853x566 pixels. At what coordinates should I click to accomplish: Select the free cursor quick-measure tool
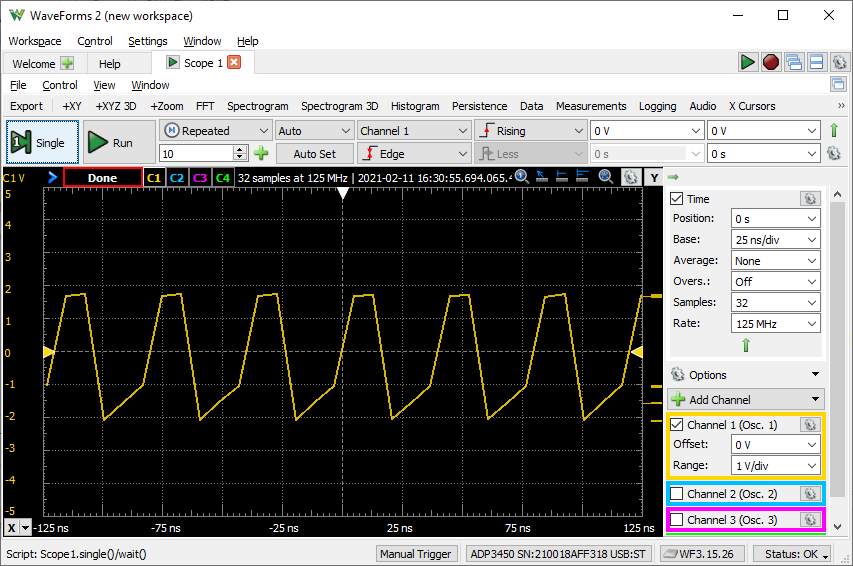coord(542,176)
